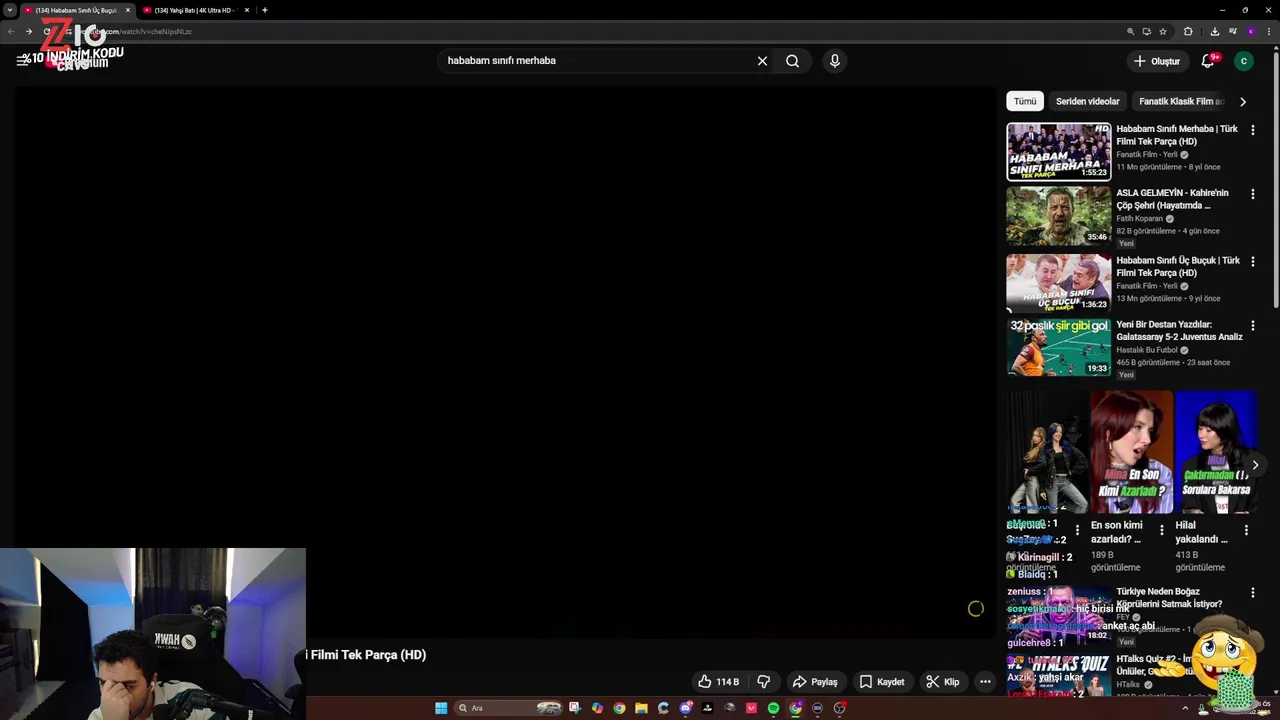Open File Explorer from the taskbar
The width and height of the screenshot is (1280, 720).
point(641,708)
